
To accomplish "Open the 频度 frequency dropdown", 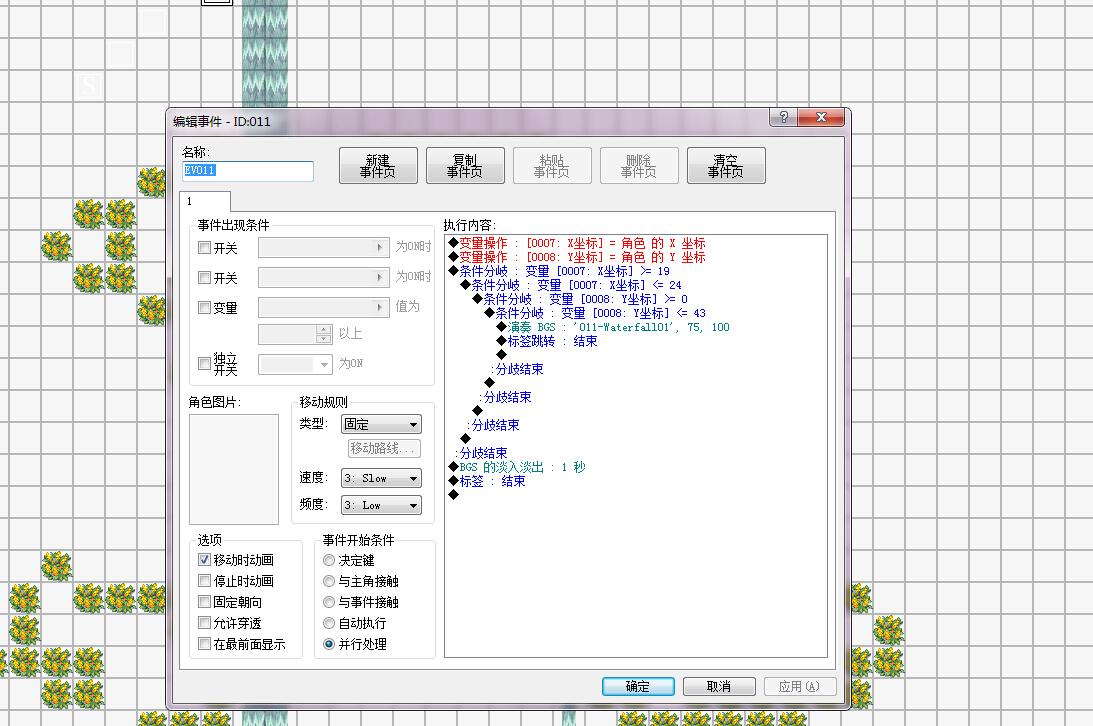I will coord(381,505).
